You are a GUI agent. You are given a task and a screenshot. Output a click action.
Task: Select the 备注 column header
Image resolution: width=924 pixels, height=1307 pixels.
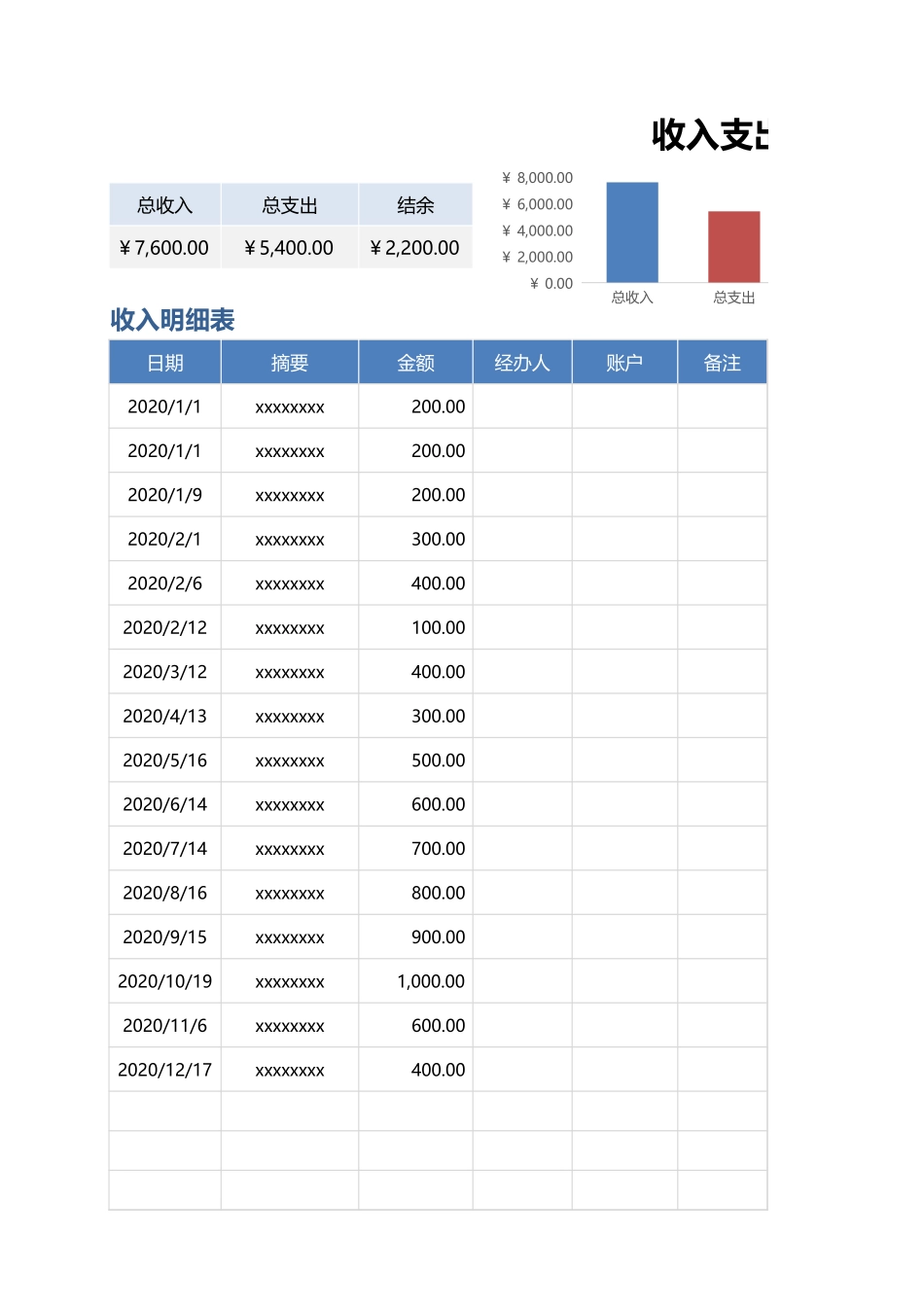coord(723,362)
